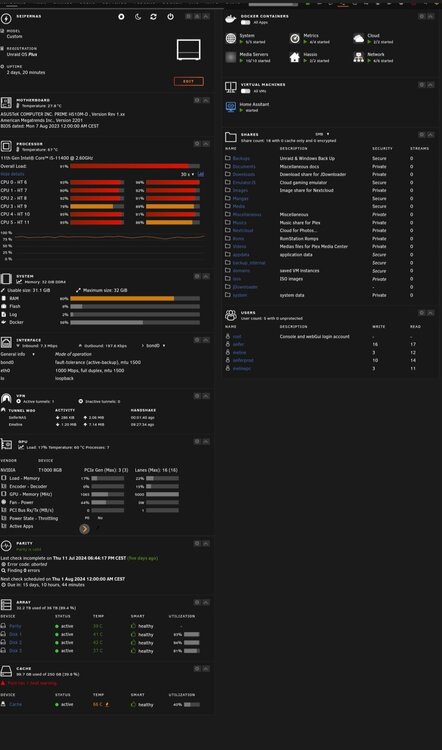Open the Parity device link
Screen dimensions: 442x750
(x=15, y=626)
